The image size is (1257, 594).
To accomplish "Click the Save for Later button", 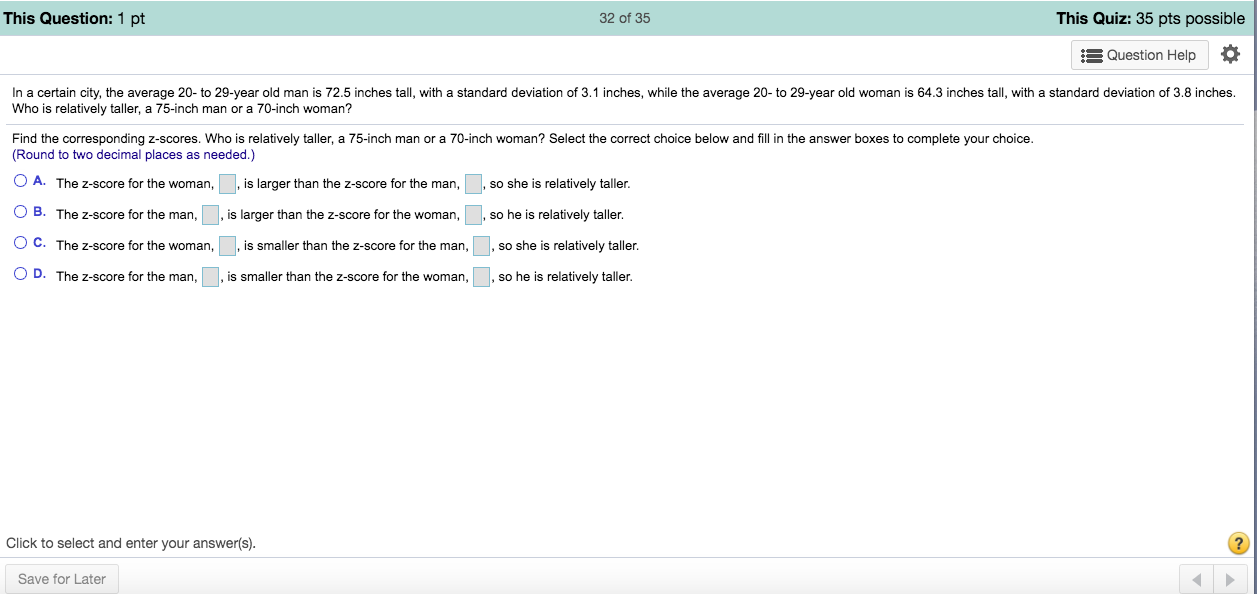I will click(x=61, y=578).
